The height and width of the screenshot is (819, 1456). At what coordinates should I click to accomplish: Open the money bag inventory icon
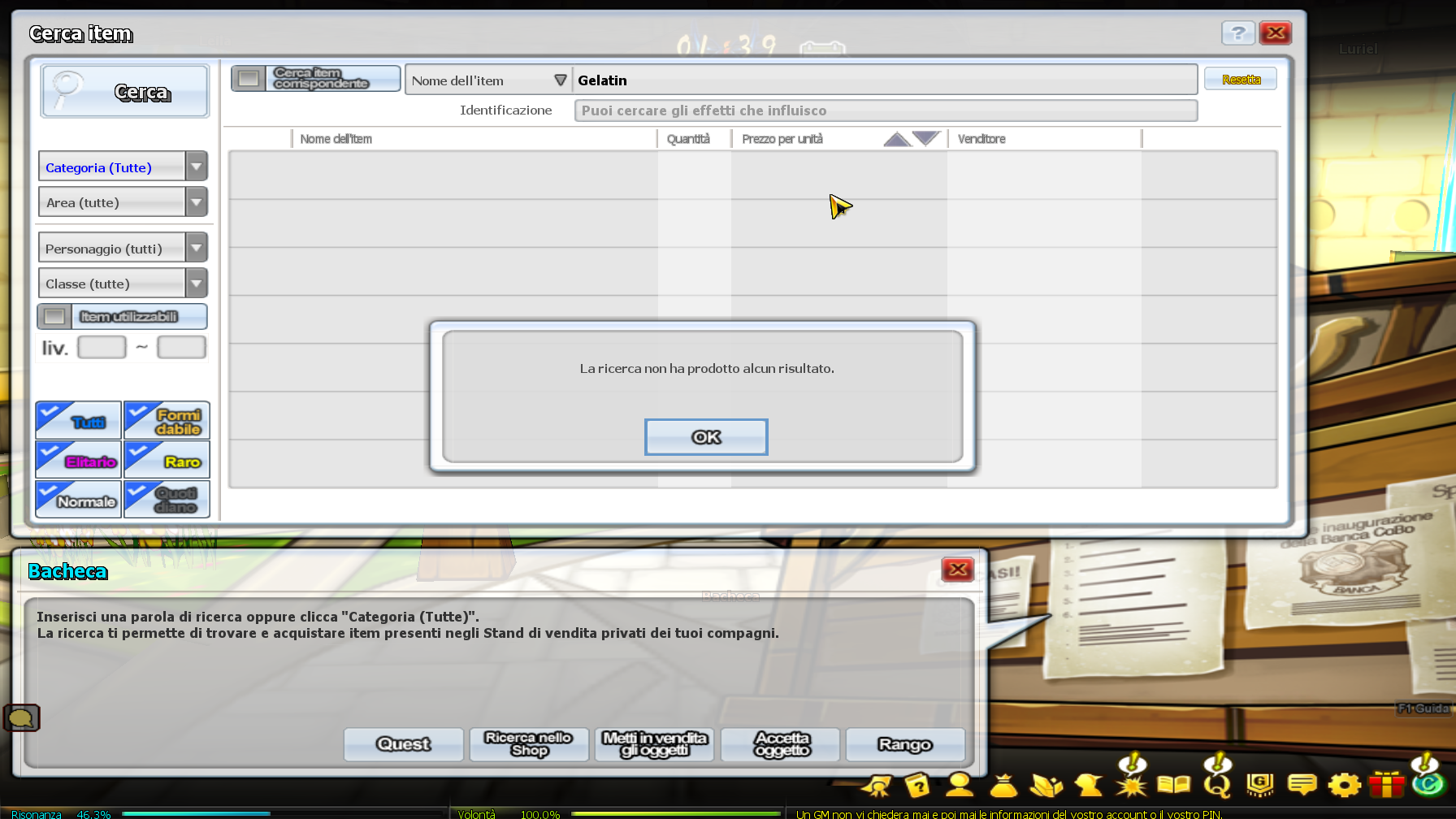pyautogui.click(x=1003, y=786)
